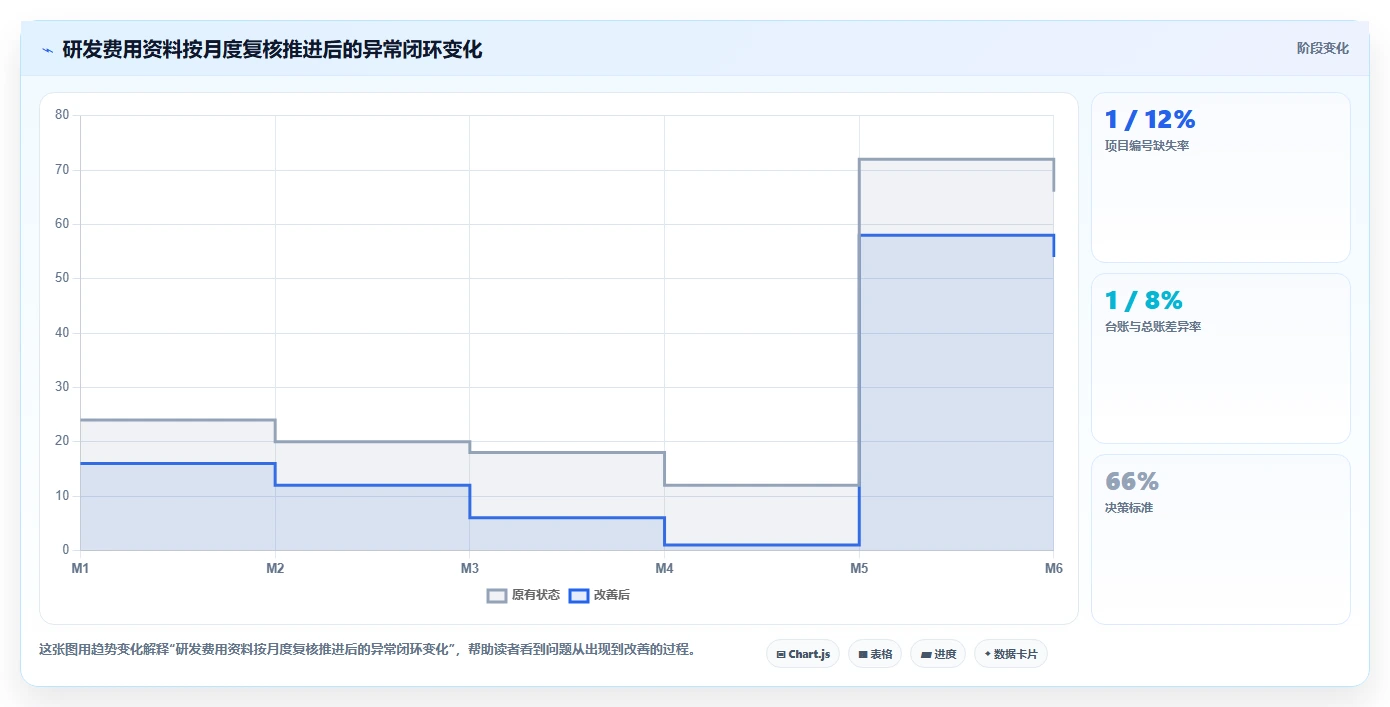
Task: Click the M2 axis label
Action: (x=275, y=568)
